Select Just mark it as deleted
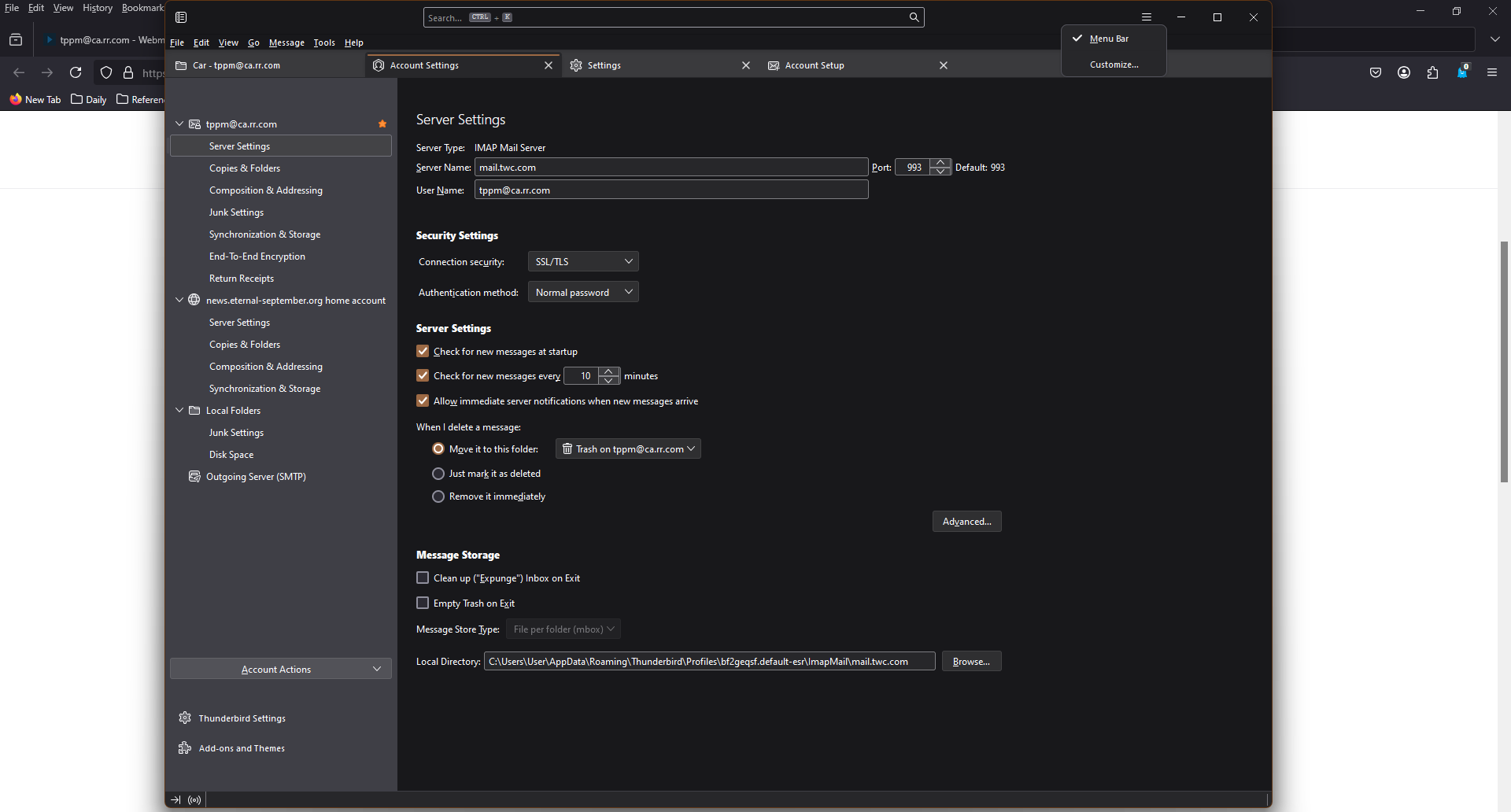The image size is (1511, 812). [x=438, y=474]
